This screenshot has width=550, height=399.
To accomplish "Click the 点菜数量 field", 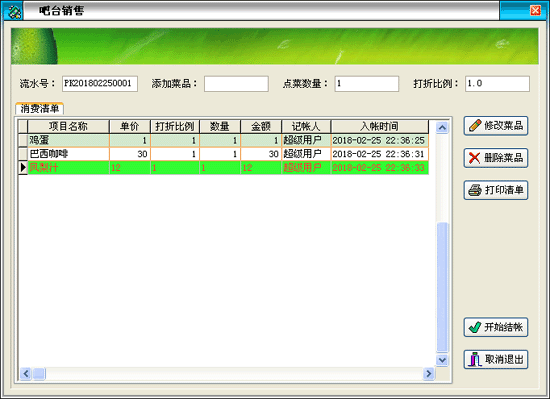I will click(367, 84).
